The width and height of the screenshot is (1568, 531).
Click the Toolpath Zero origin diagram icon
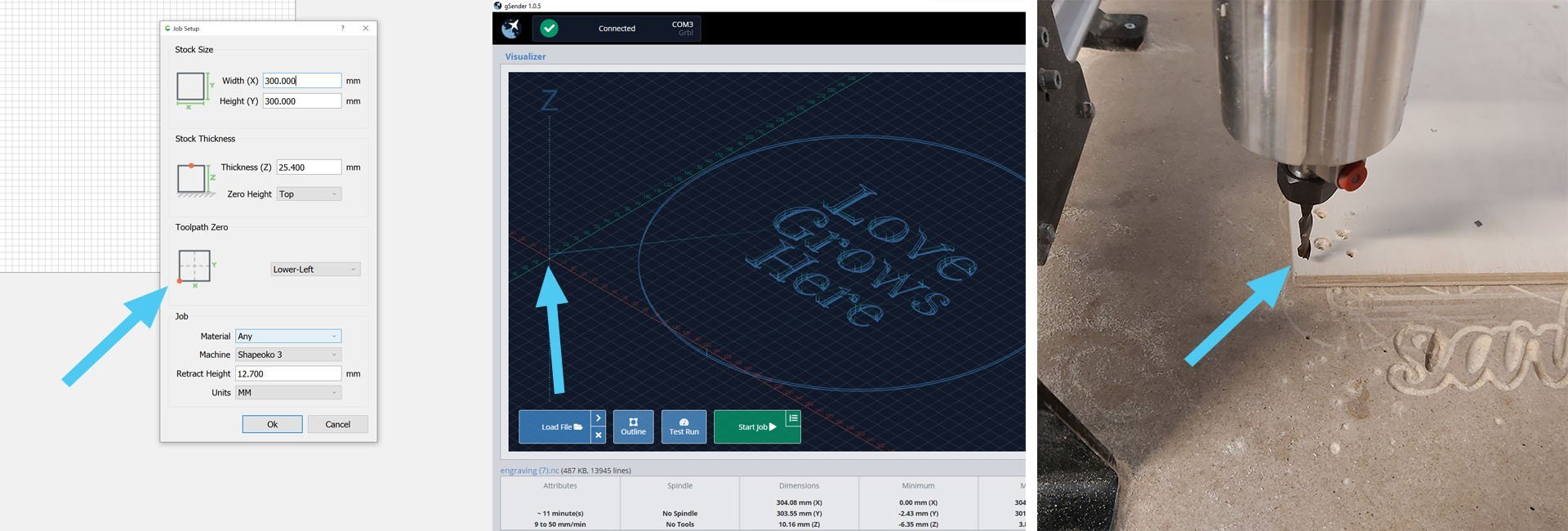point(195,267)
